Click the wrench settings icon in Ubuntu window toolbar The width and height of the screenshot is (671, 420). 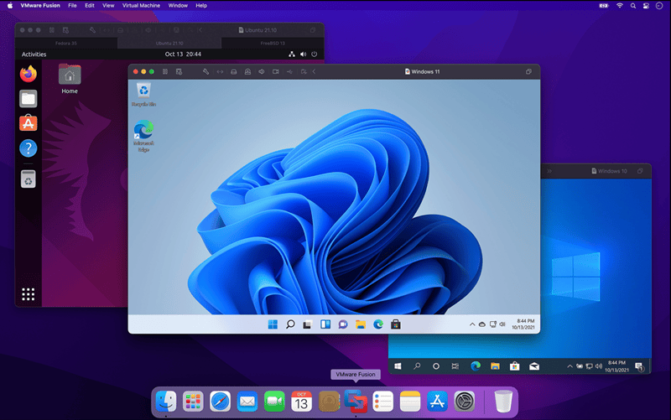tap(92, 30)
